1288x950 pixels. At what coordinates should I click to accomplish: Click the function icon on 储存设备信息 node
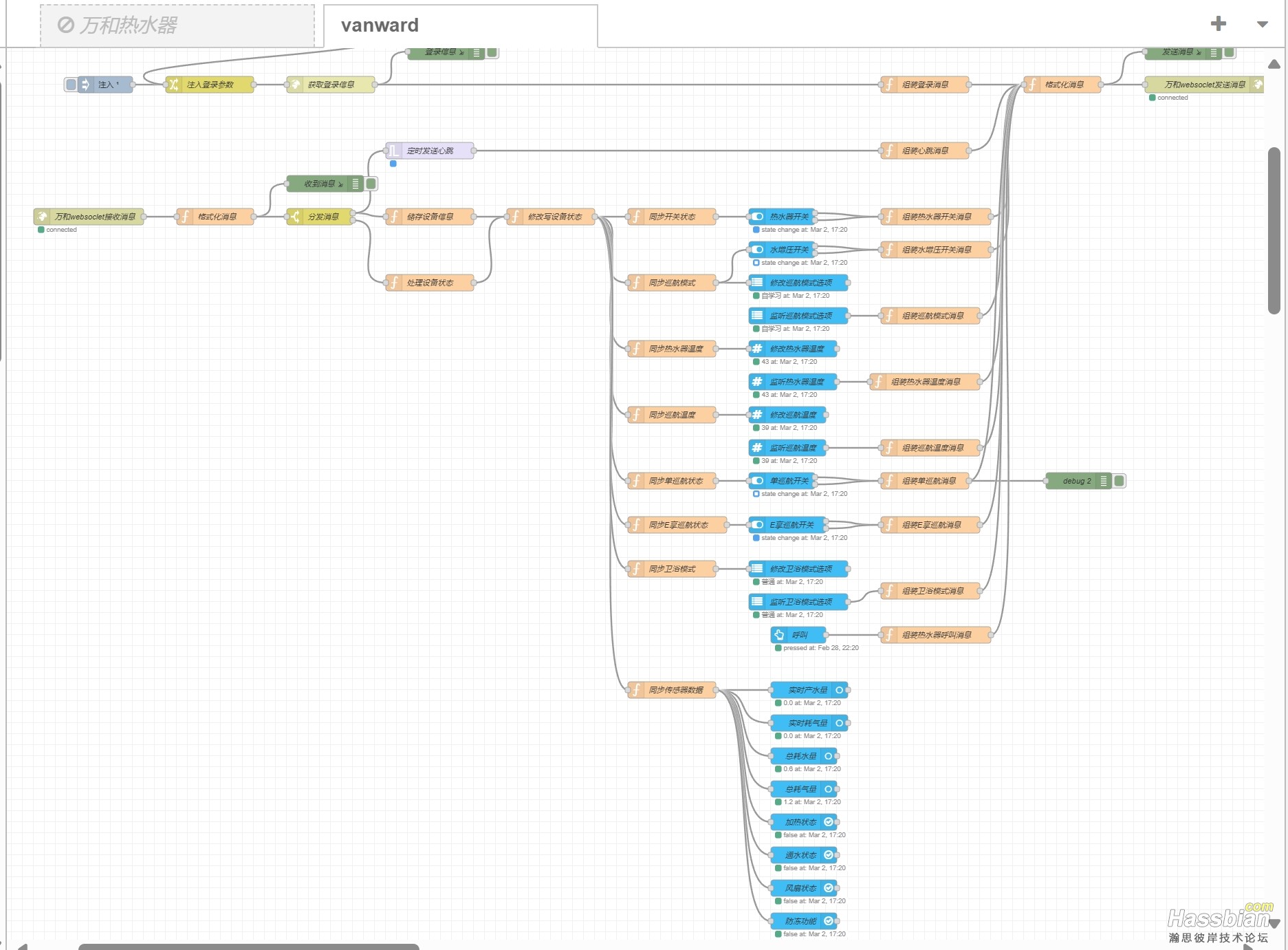coord(394,217)
